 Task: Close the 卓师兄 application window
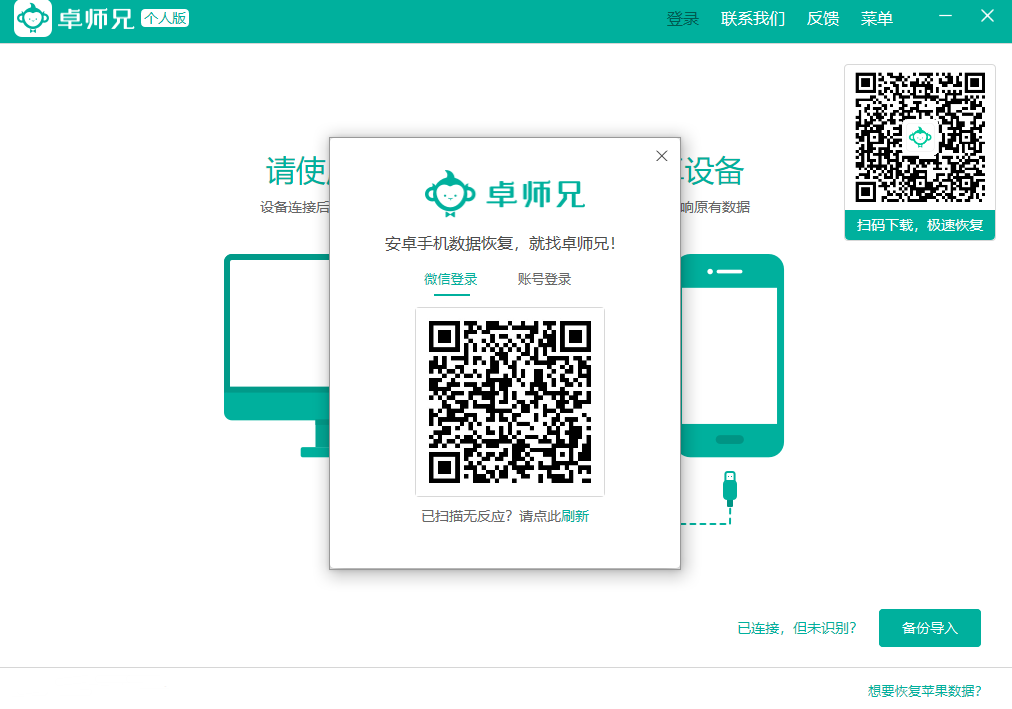click(987, 18)
